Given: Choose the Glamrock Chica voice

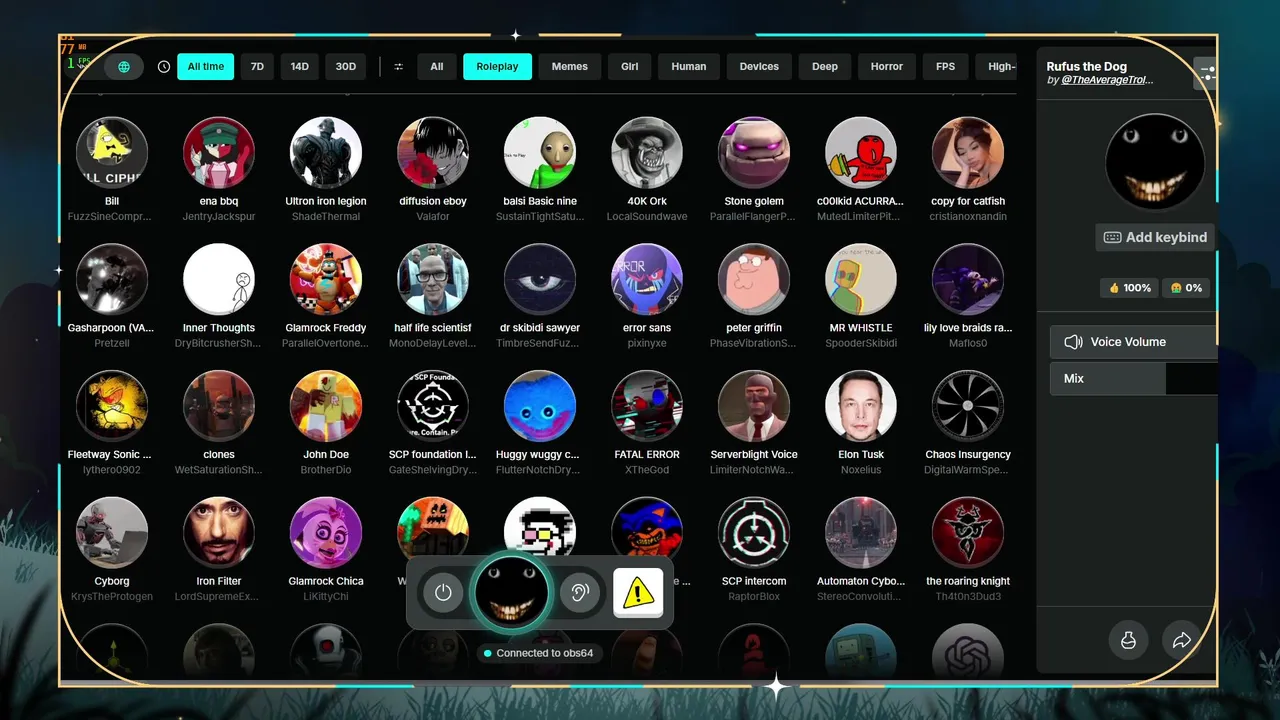Looking at the screenshot, I should pyautogui.click(x=326, y=533).
